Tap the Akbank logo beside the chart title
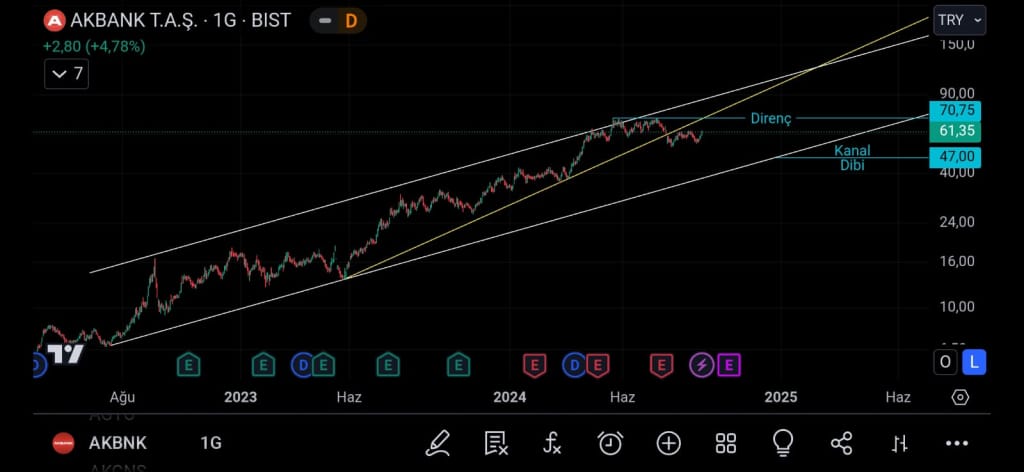The image size is (1024, 472). pyautogui.click(x=54, y=21)
